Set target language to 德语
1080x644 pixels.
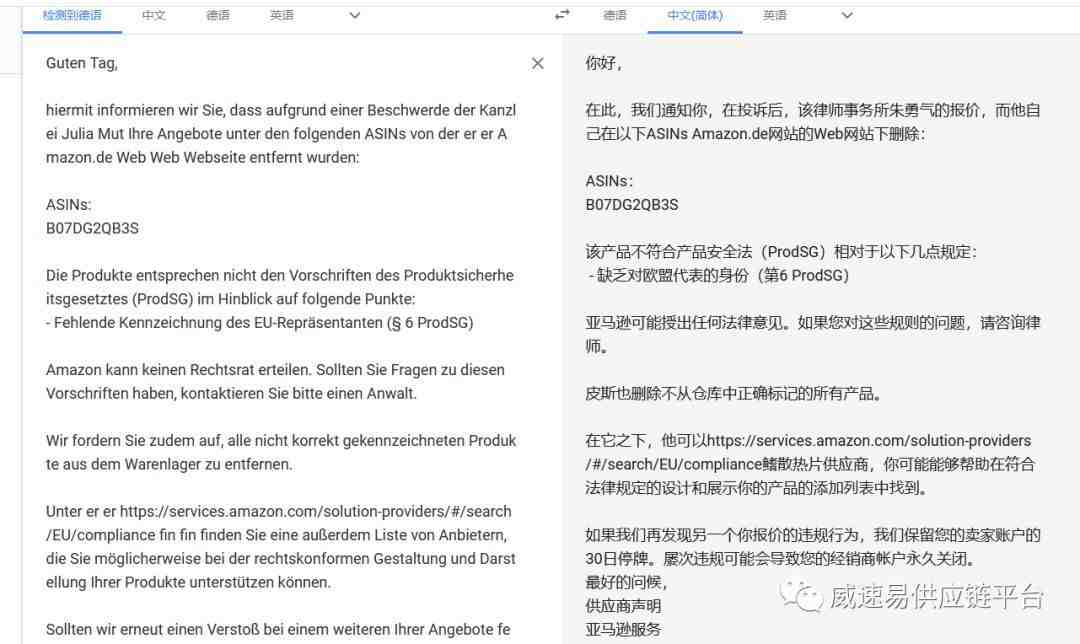click(615, 15)
